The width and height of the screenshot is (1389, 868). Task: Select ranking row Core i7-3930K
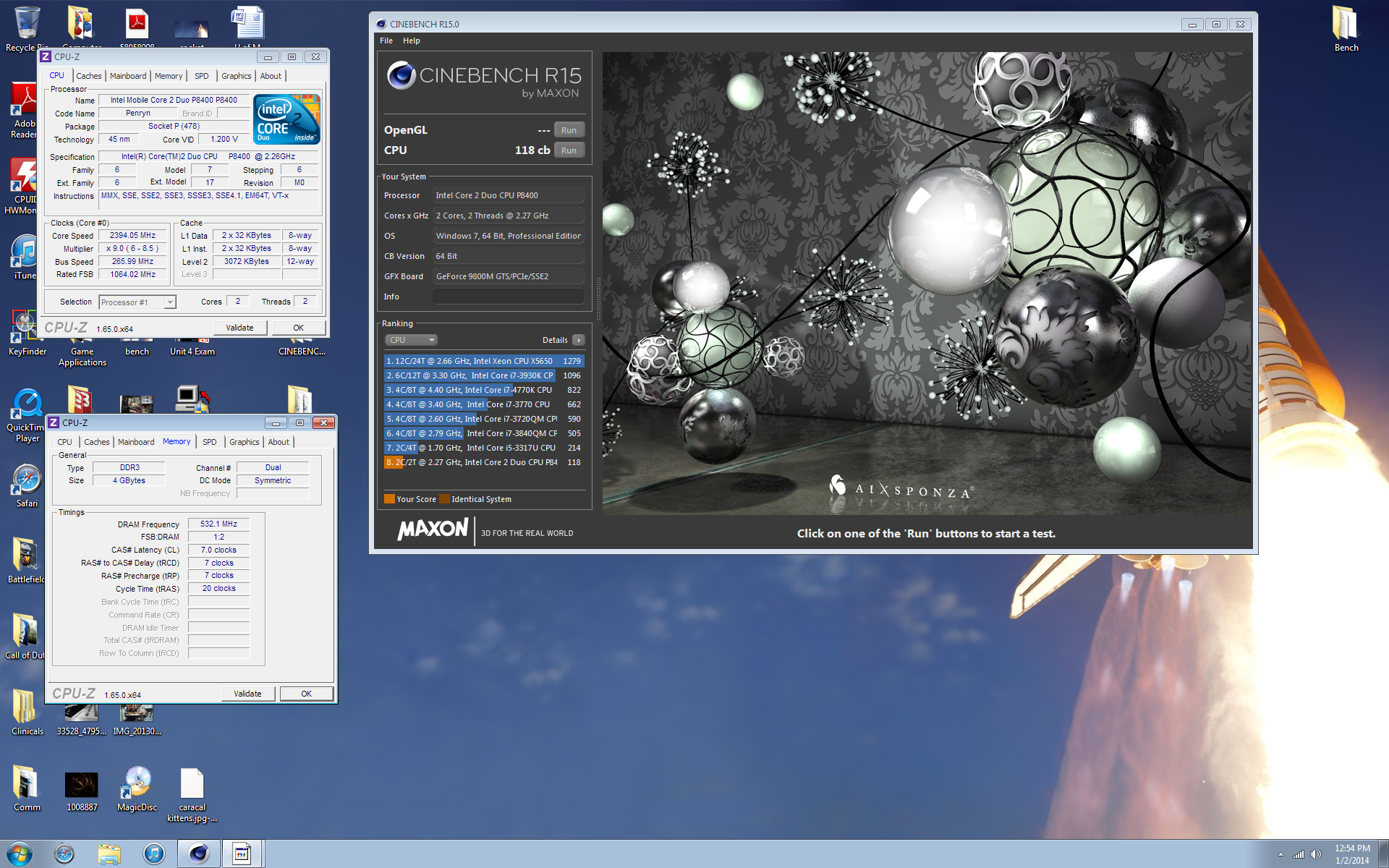tap(483, 375)
